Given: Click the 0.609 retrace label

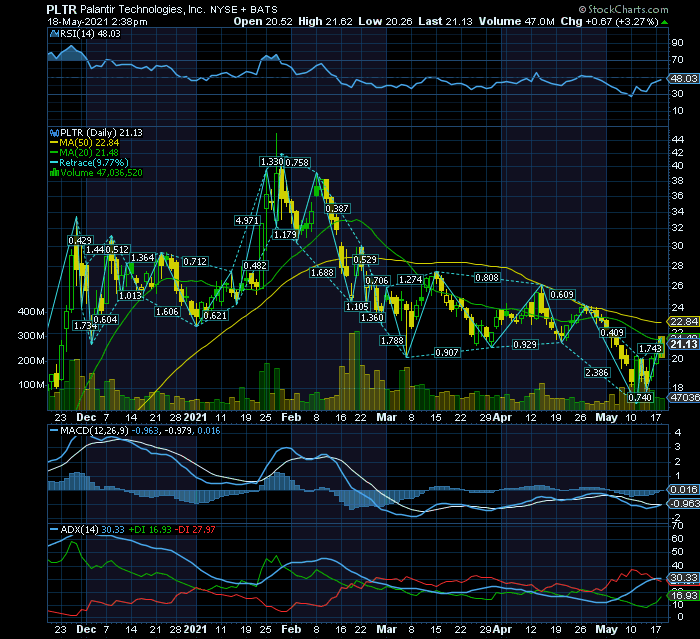Looking at the screenshot, I should pyautogui.click(x=562, y=295).
